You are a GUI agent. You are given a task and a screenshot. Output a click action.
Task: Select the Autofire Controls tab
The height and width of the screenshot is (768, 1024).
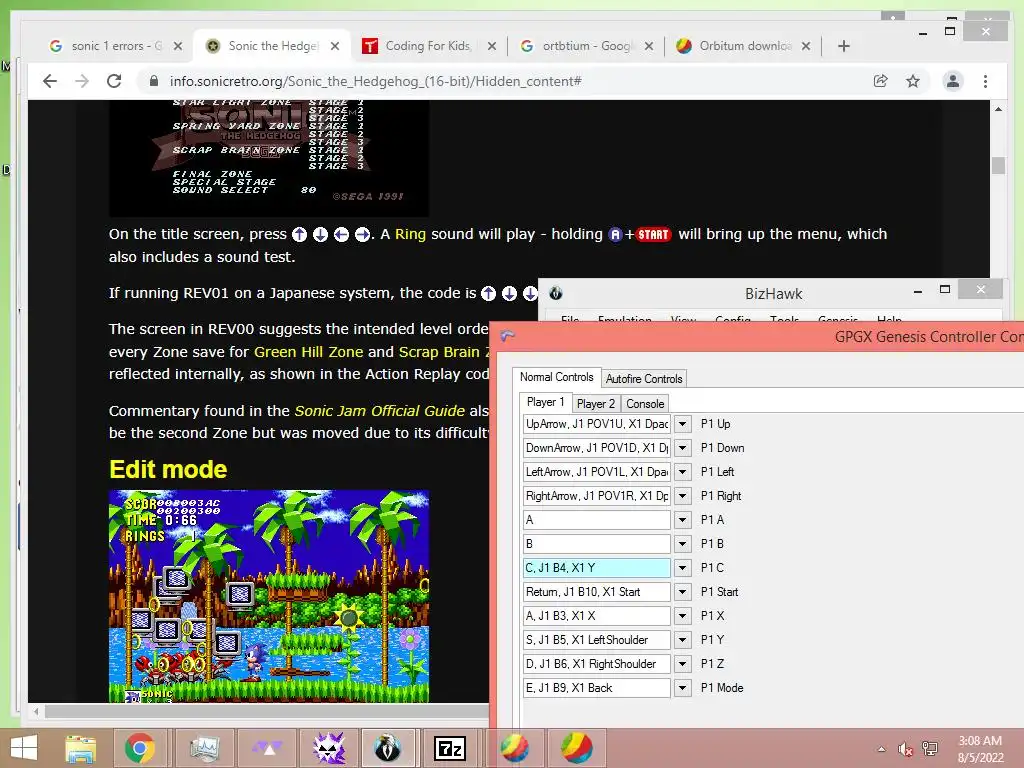click(643, 379)
